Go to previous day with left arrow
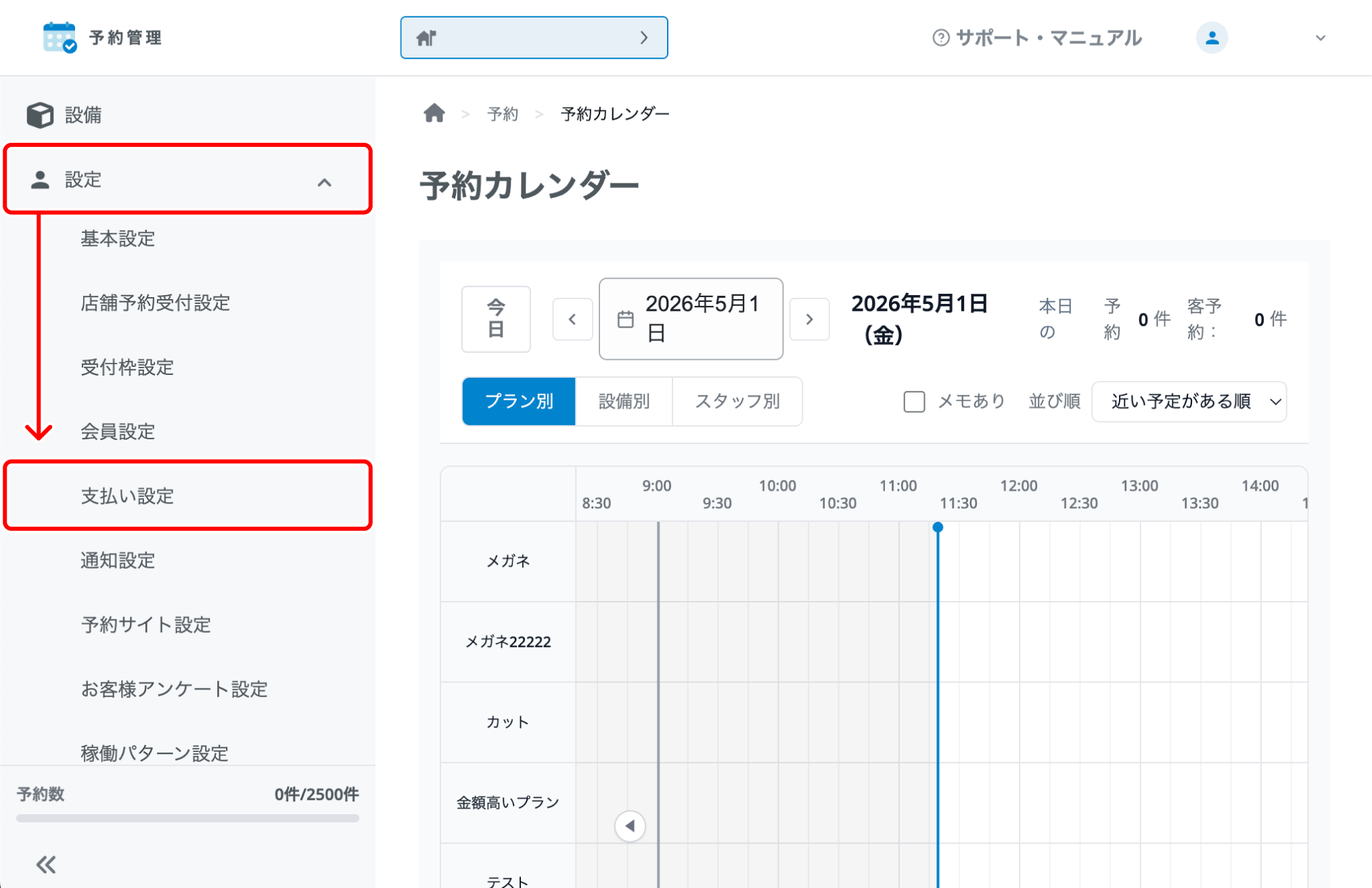Viewport: 1372px width, 888px height. pos(572,319)
